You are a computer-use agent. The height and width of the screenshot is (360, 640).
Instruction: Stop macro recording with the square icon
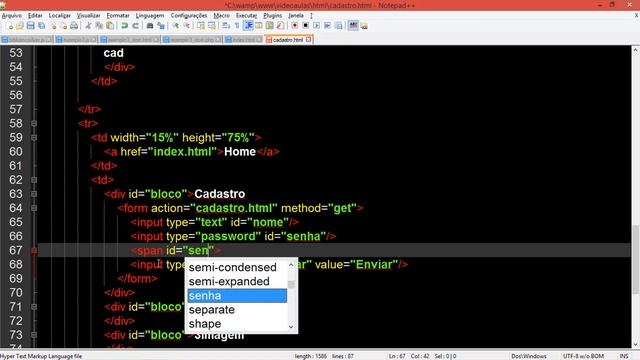tap(305, 26)
